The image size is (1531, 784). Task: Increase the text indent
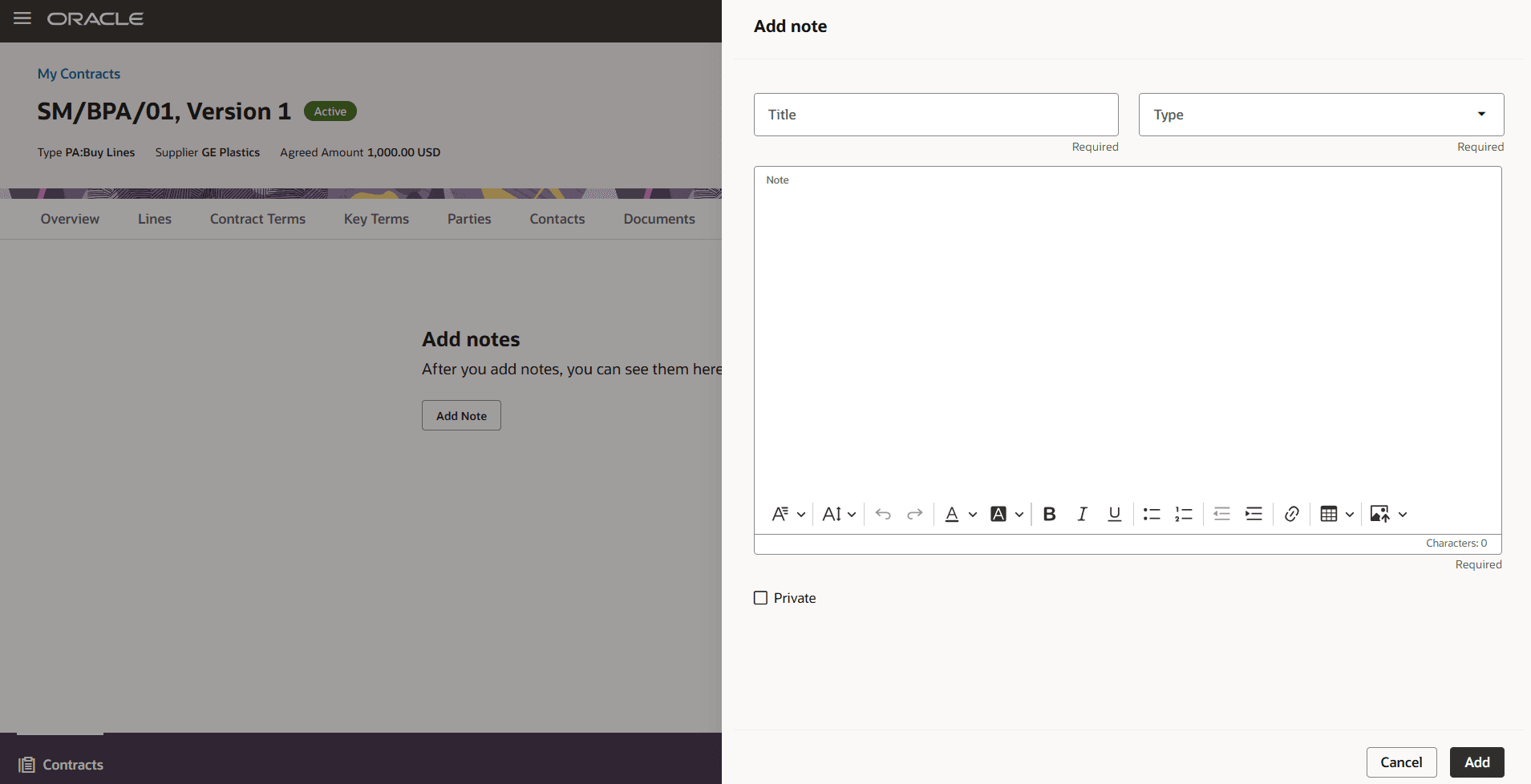coord(1254,514)
